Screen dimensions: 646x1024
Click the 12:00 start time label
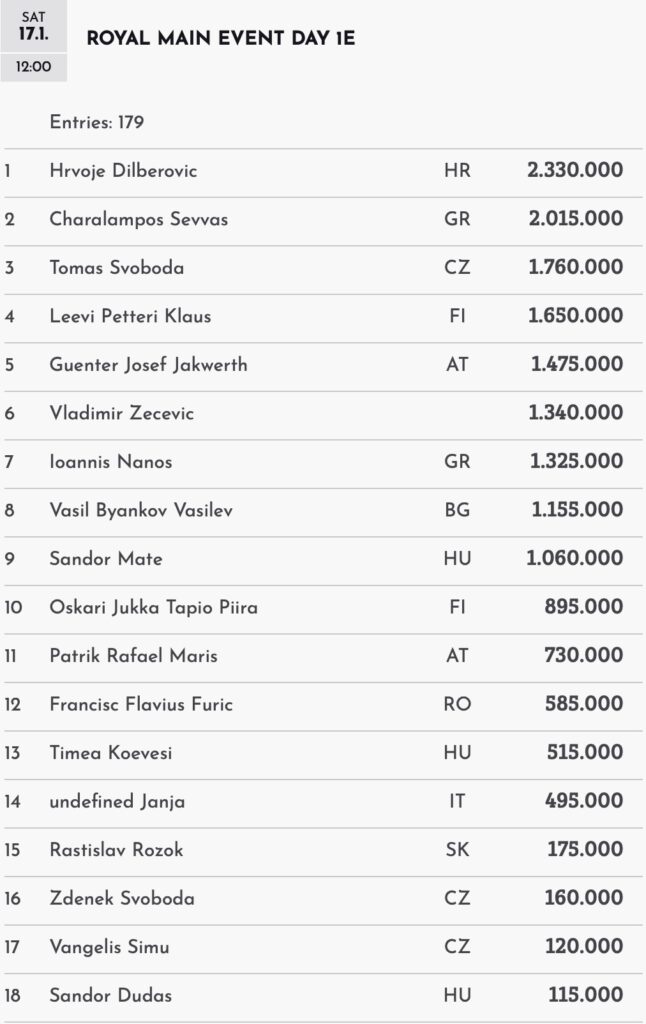point(33,67)
